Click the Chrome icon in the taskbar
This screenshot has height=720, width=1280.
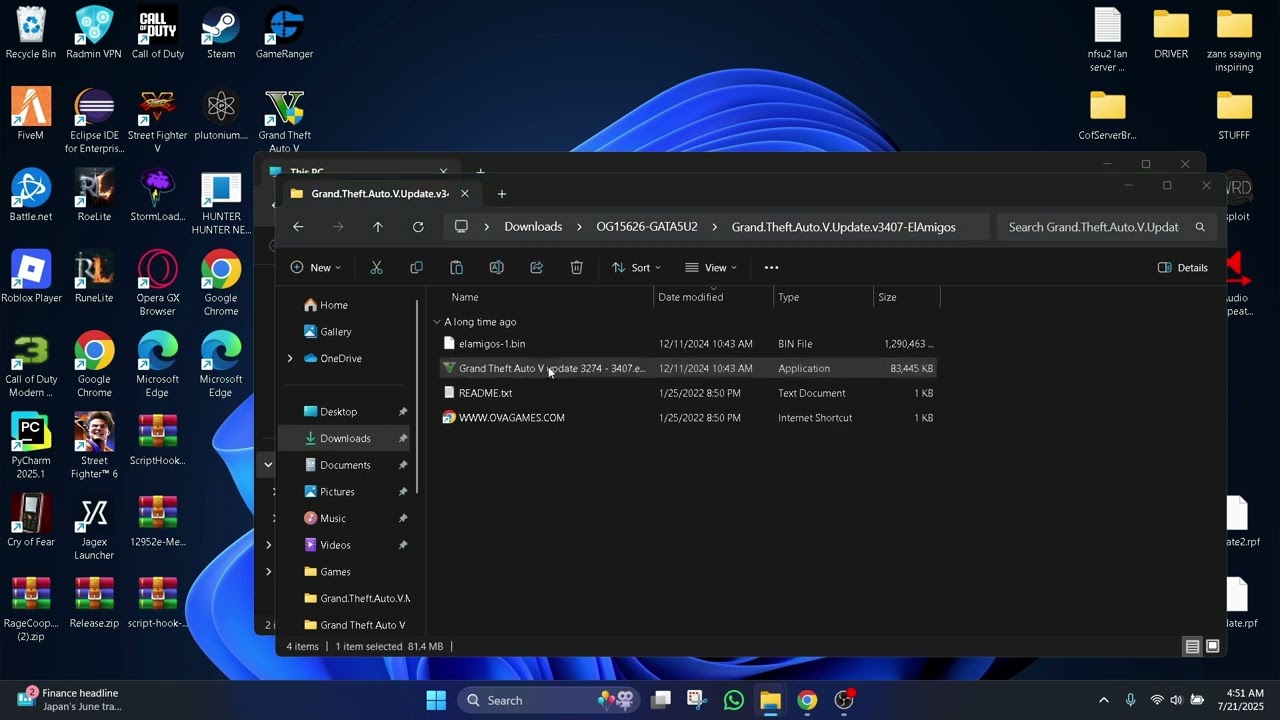(807, 700)
